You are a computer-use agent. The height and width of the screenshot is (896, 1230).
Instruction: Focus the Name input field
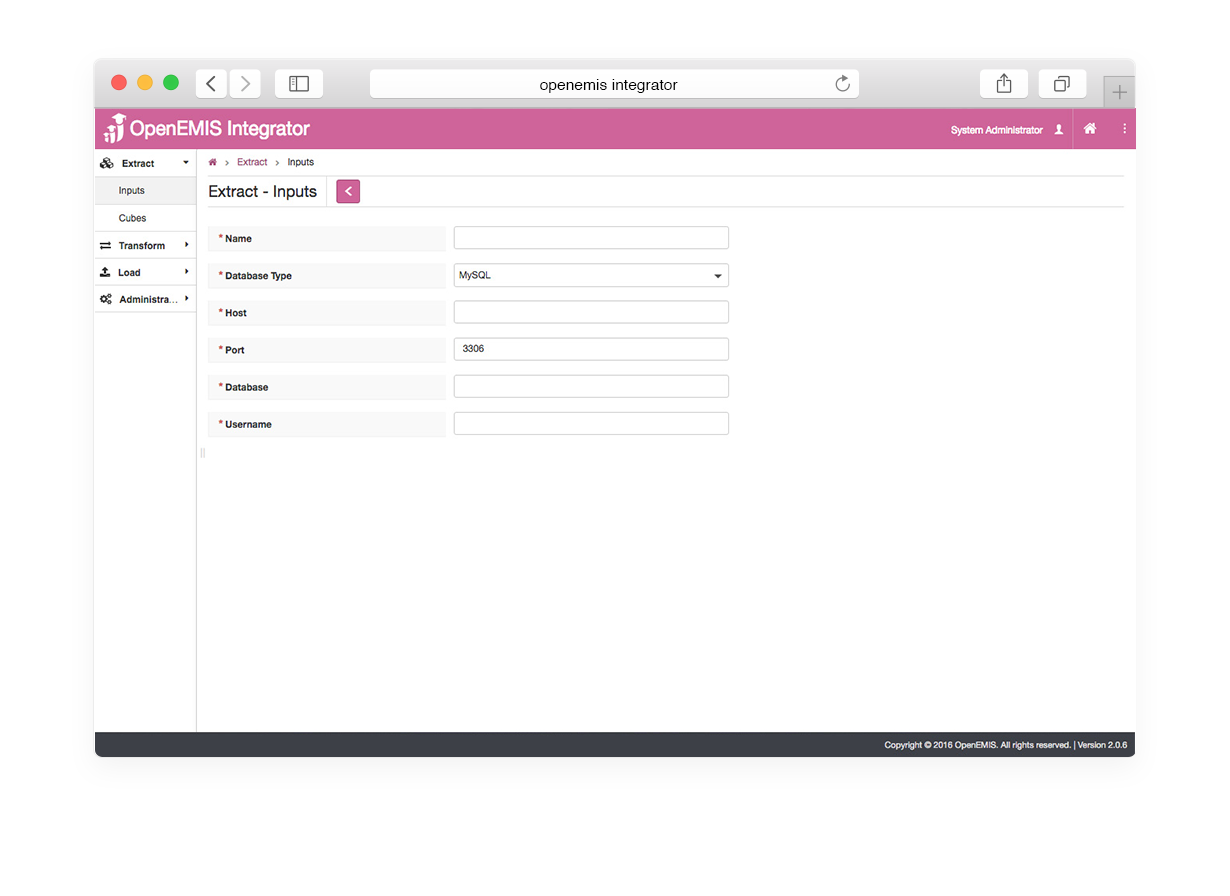click(591, 238)
